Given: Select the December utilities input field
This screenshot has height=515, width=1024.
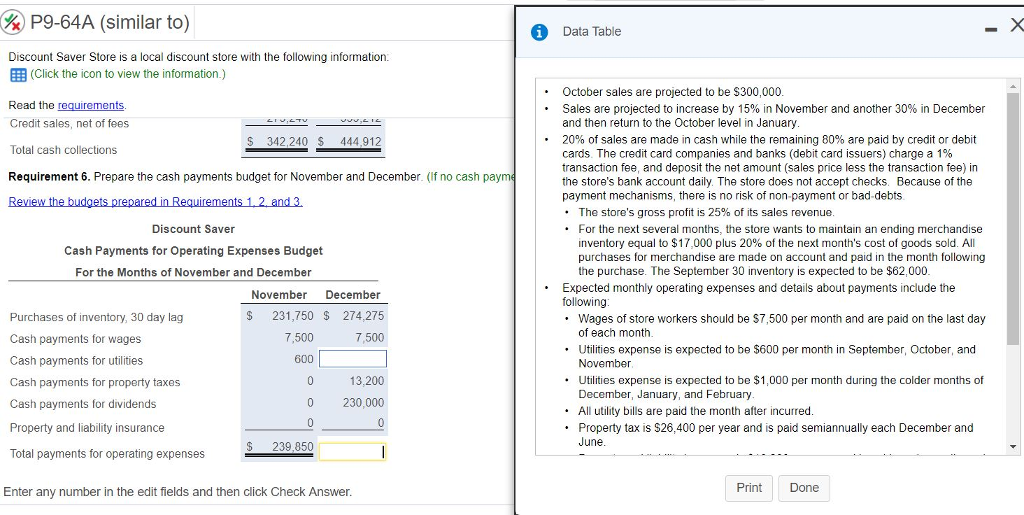Looking at the screenshot, I should coord(353,359).
